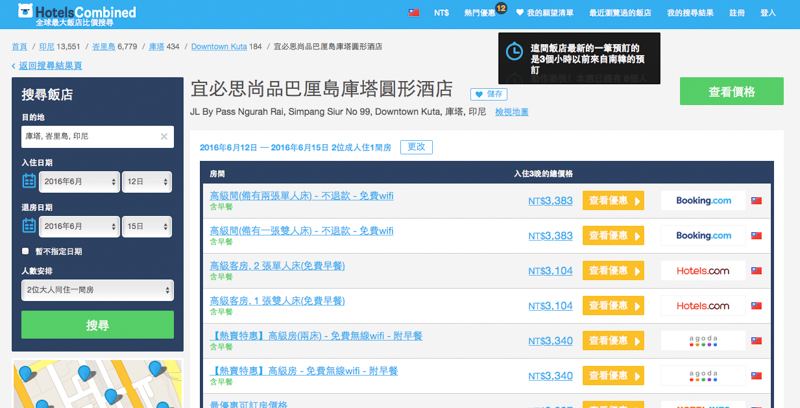Open 高級客房, 2 張單人床 room link

(x=277, y=266)
